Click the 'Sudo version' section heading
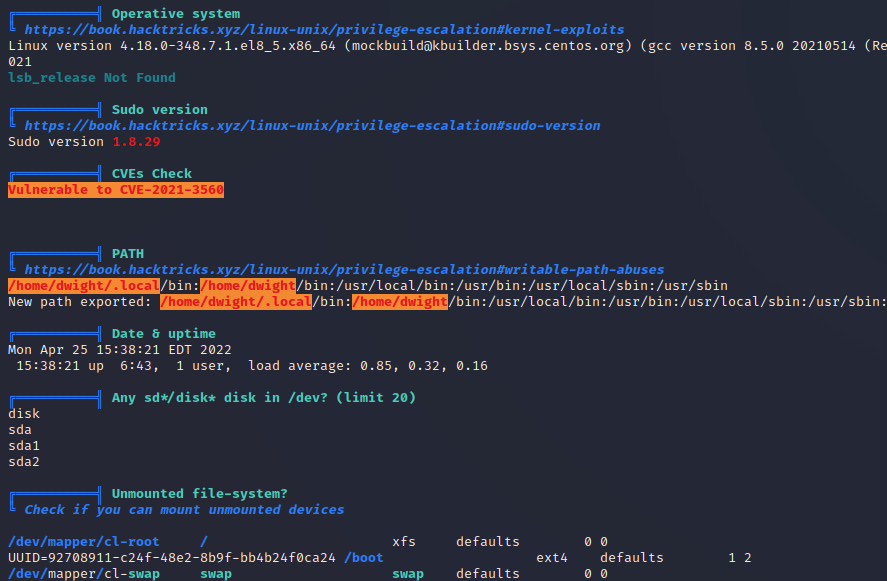This screenshot has width=887, height=581. (160, 110)
